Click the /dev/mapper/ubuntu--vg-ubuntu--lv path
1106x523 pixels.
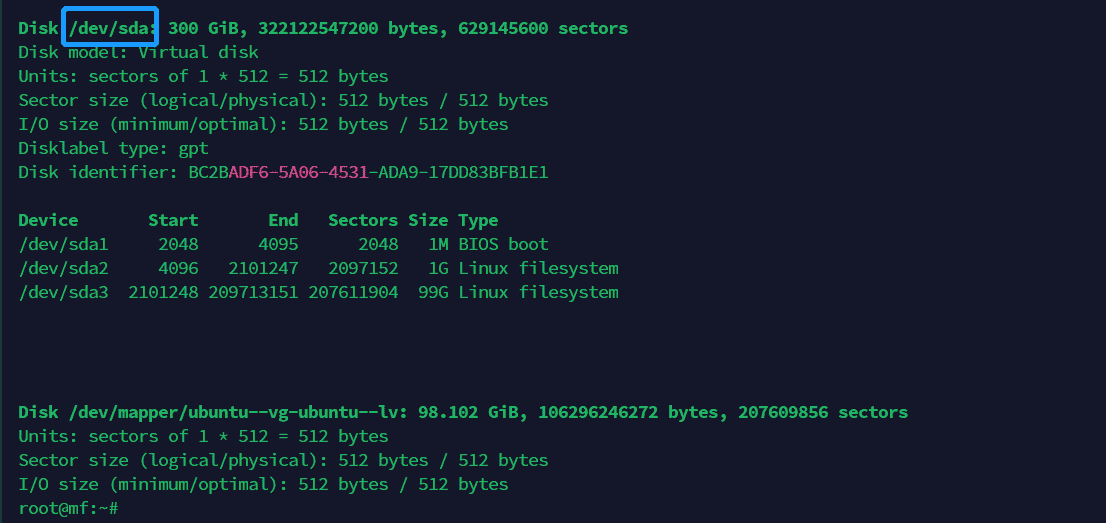click(238, 412)
